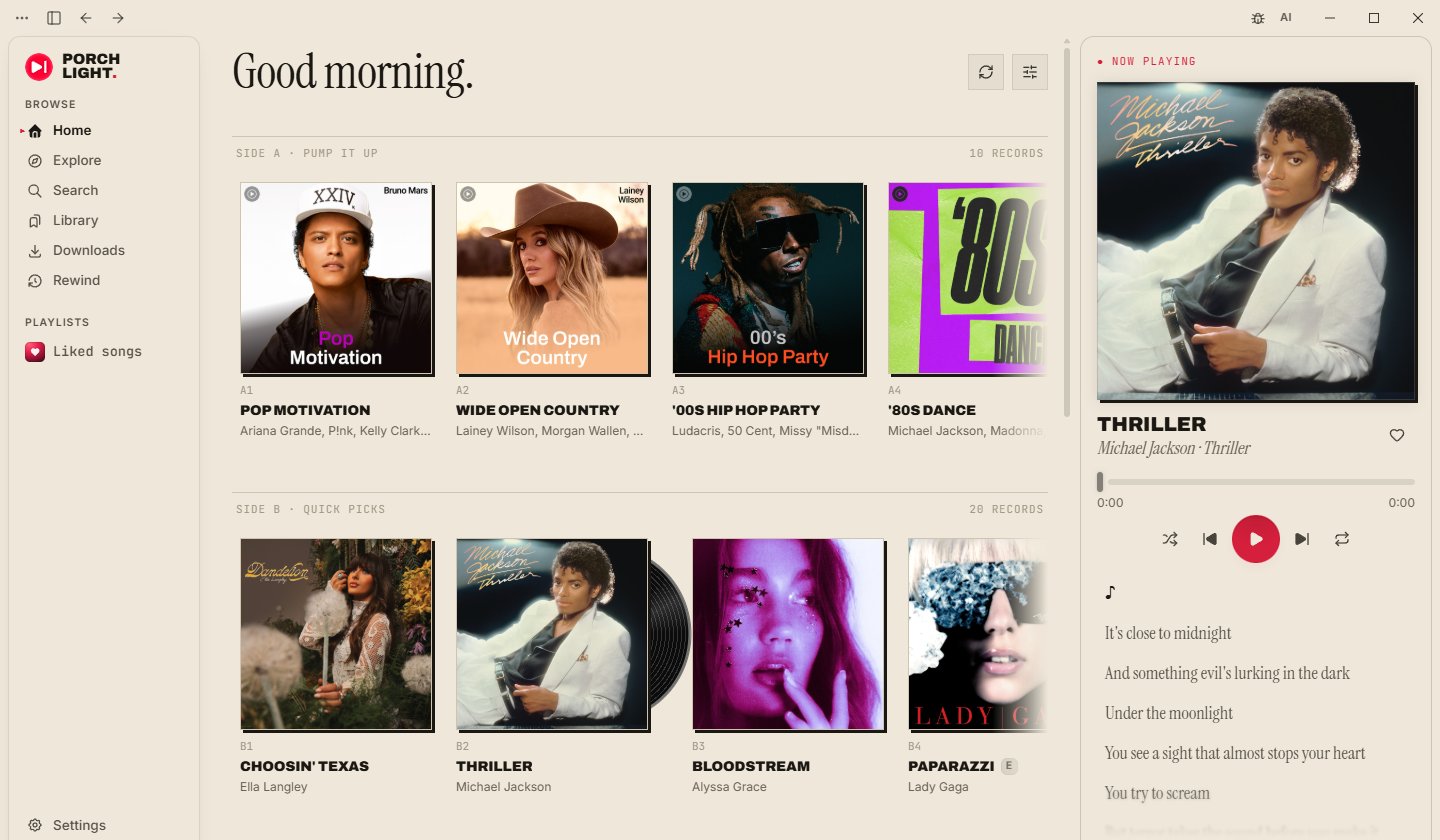Open the three-dot app menu
The height and width of the screenshot is (840, 1440).
pos(22,18)
